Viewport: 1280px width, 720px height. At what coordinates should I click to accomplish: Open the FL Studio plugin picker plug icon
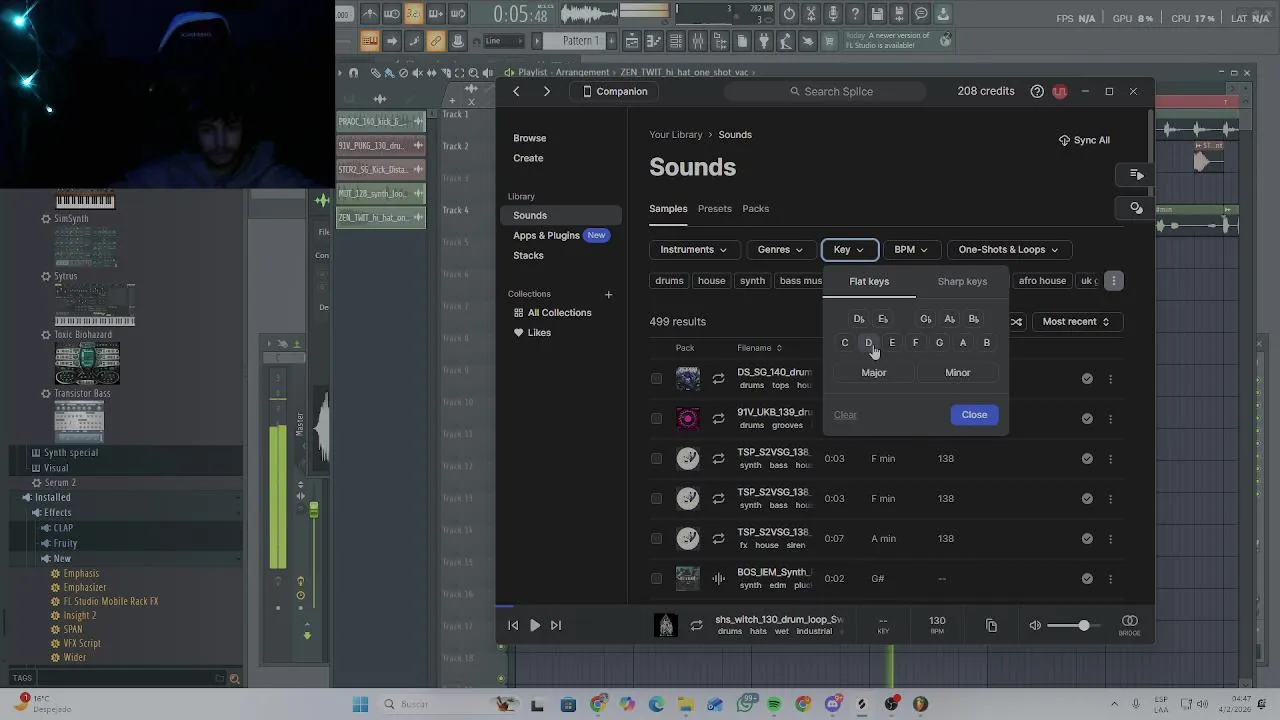pyautogui.click(x=763, y=41)
